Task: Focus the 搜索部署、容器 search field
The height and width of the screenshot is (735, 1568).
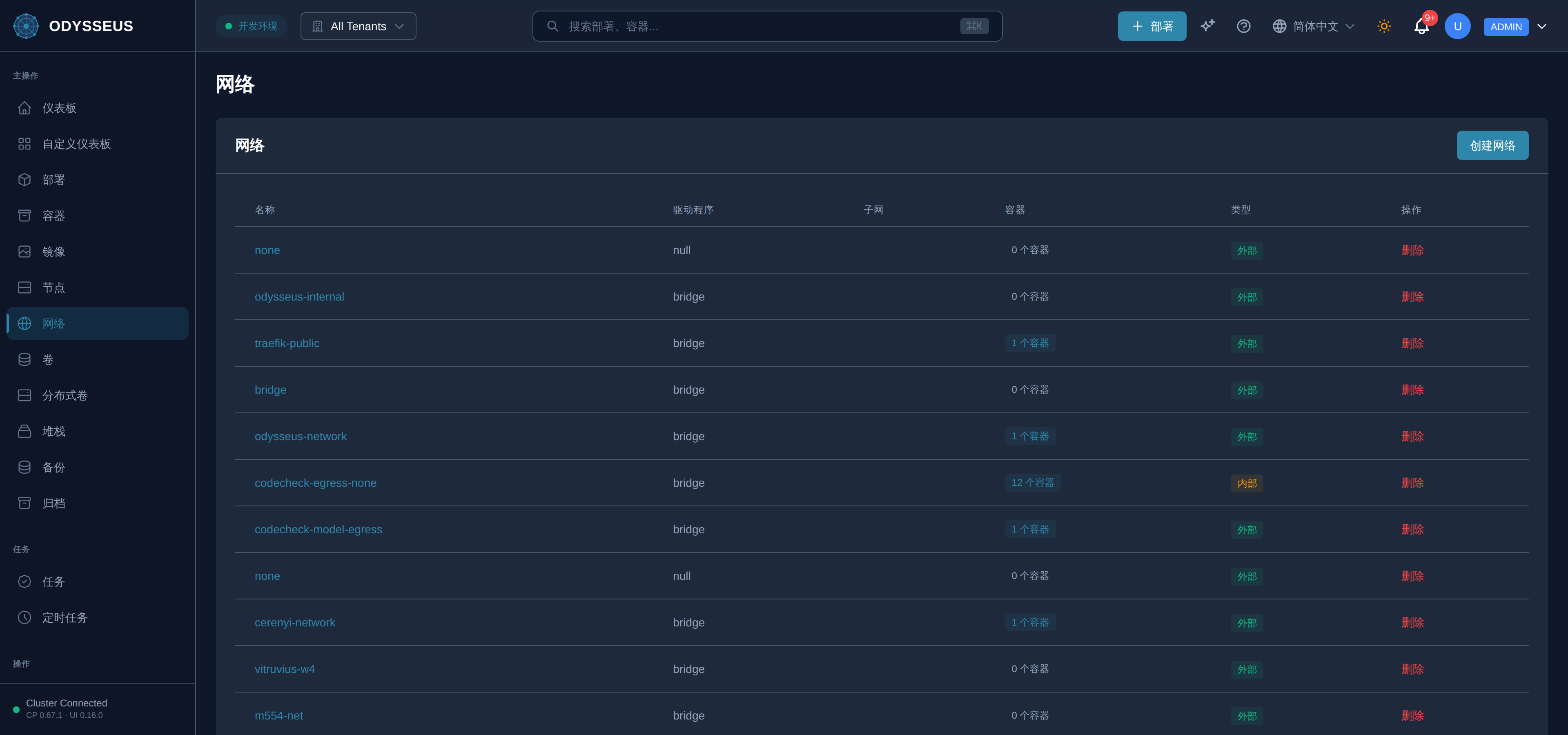Action: (767, 26)
